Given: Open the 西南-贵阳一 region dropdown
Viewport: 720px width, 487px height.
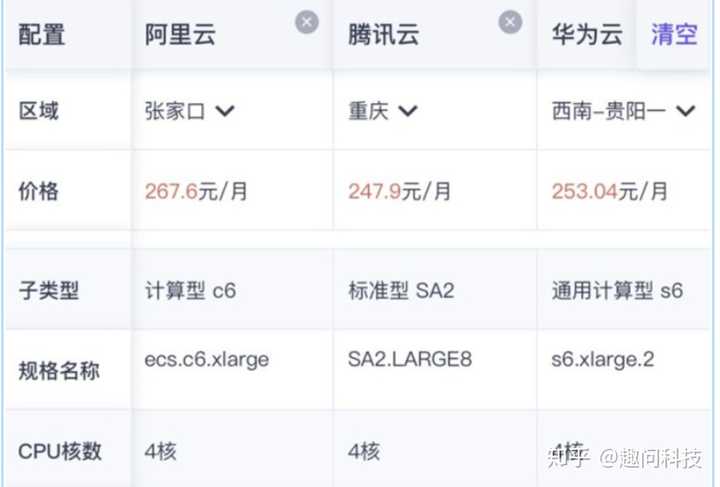Looking at the screenshot, I should point(623,111).
